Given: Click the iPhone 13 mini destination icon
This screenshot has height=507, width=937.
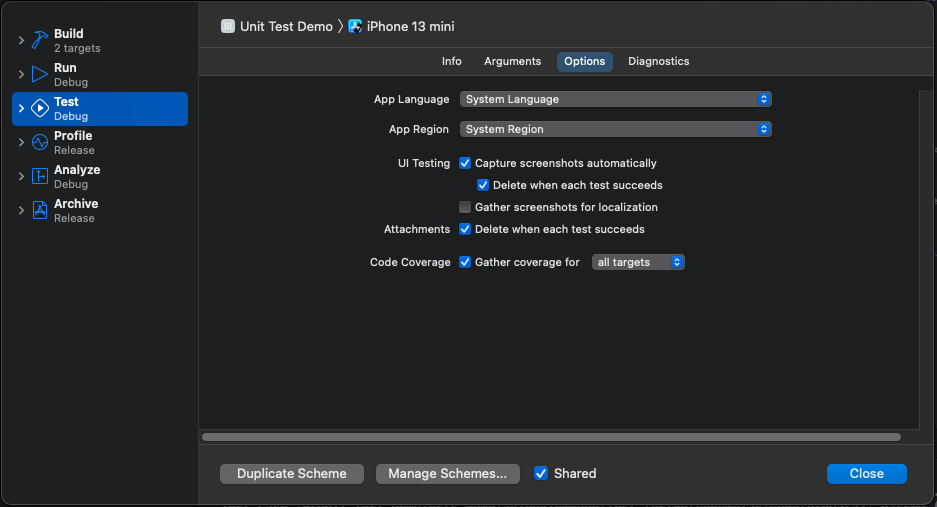Looking at the screenshot, I should tap(355, 26).
